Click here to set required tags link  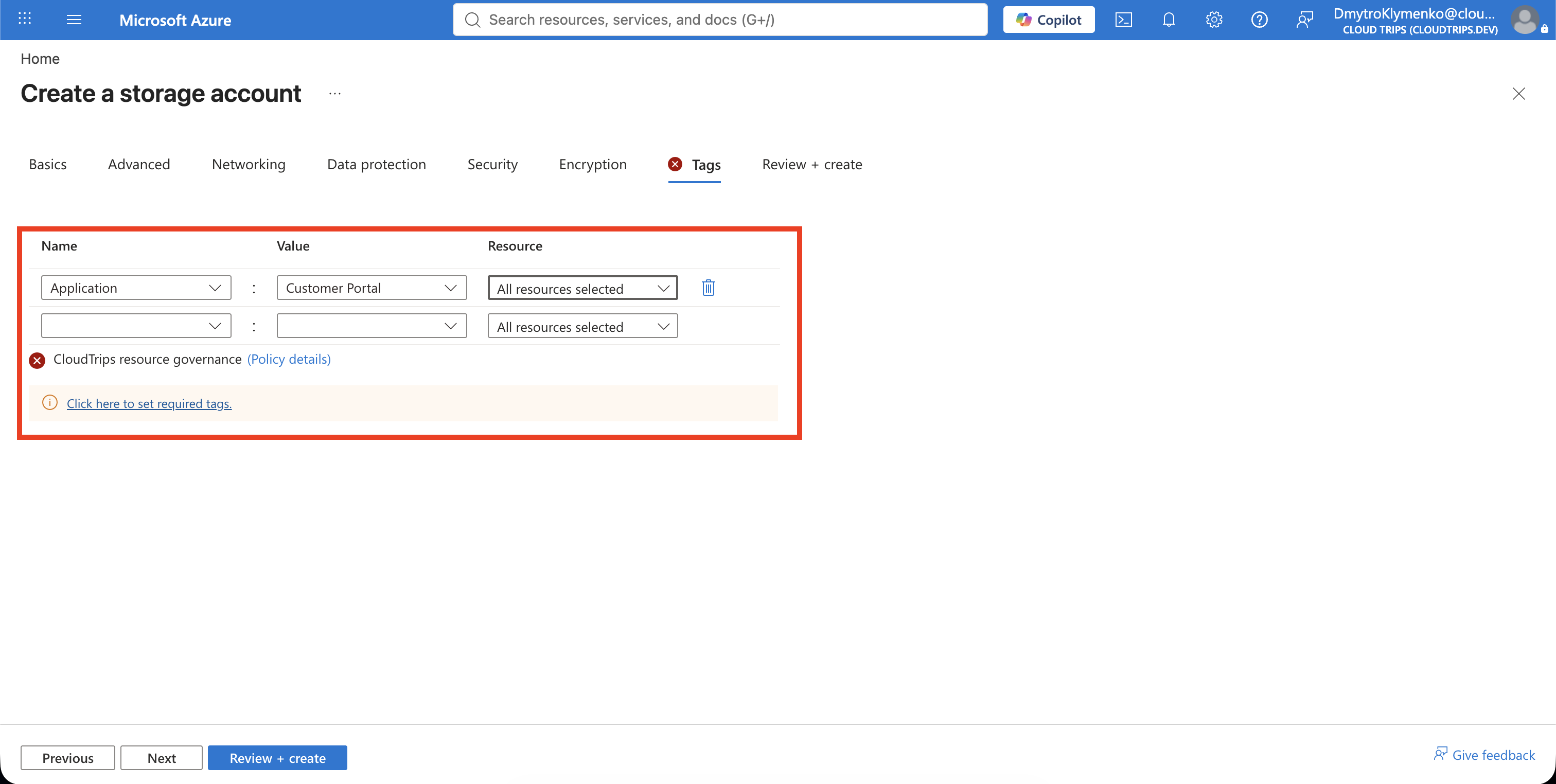pos(149,403)
